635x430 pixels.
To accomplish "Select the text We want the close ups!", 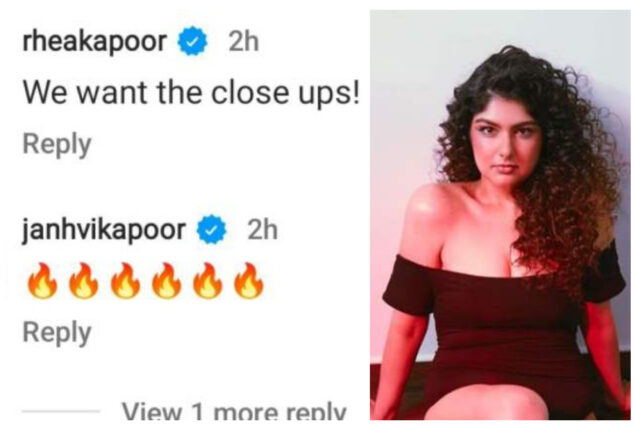I will pos(191,94).
